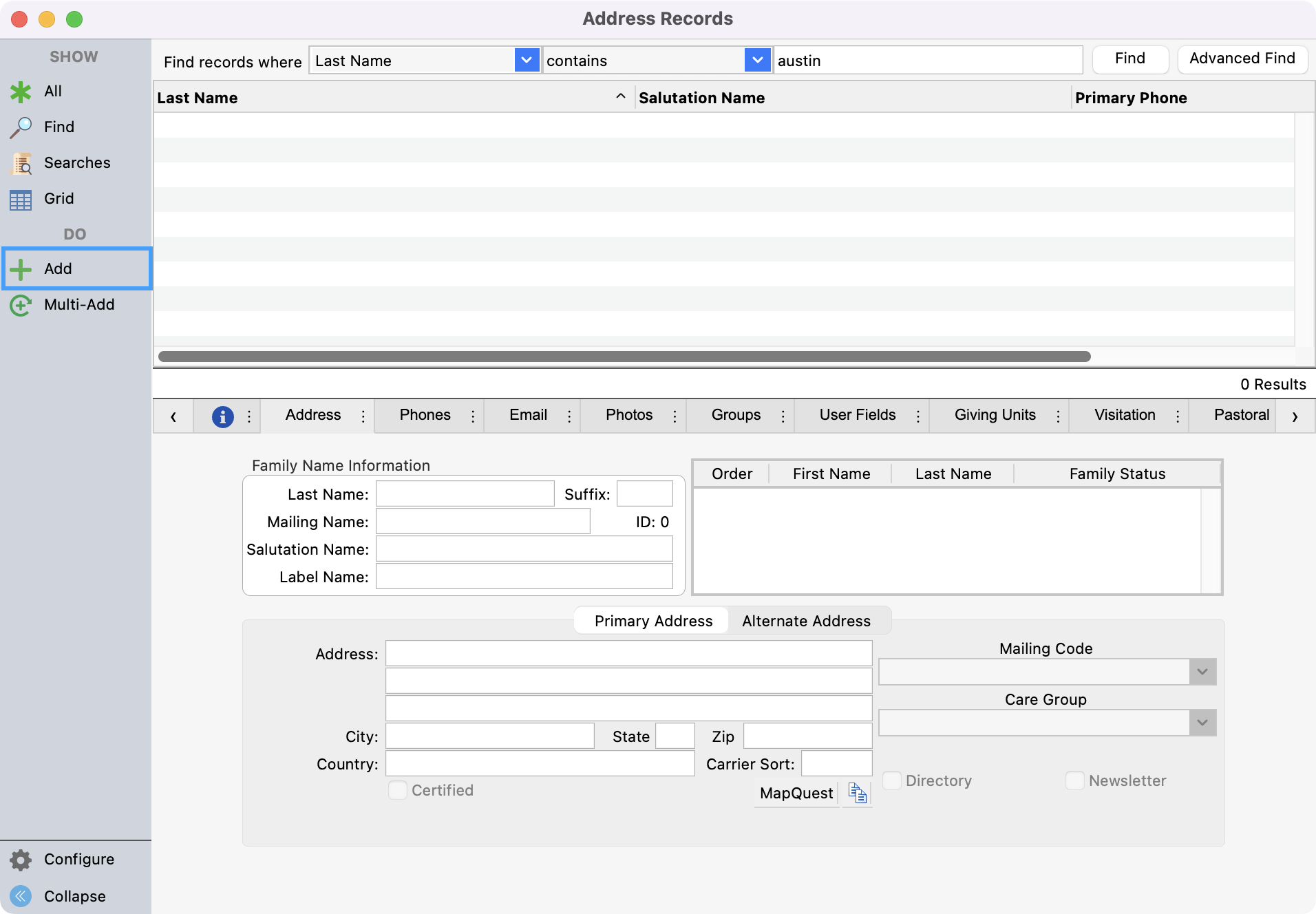
Task: Click the Multi-Add circular plus icon
Action: click(21, 305)
